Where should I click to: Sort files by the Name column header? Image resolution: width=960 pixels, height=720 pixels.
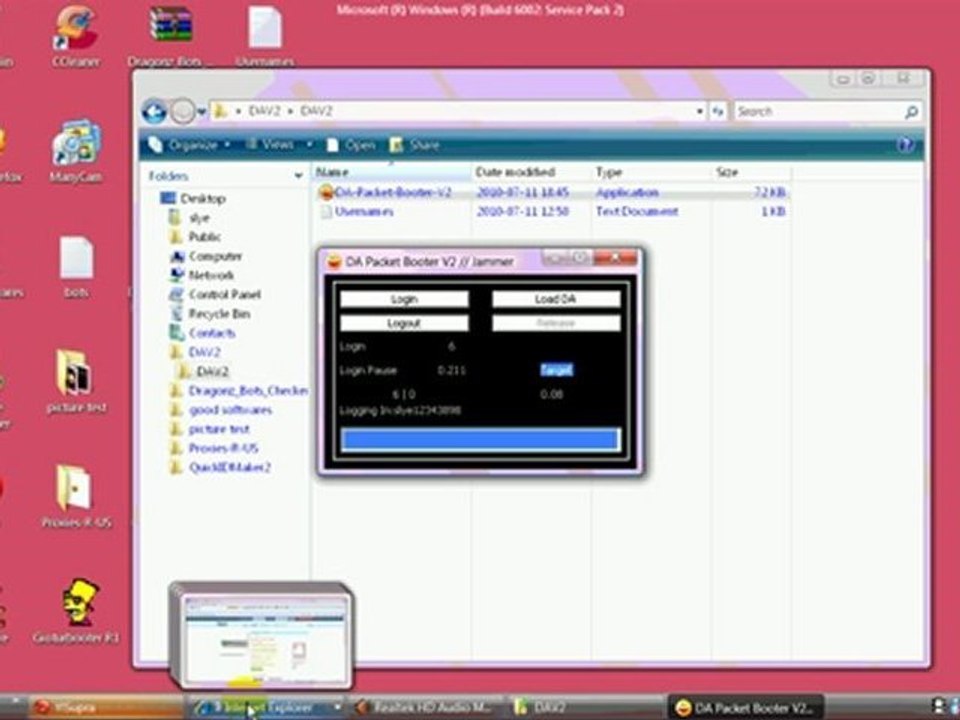pyautogui.click(x=392, y=172)
